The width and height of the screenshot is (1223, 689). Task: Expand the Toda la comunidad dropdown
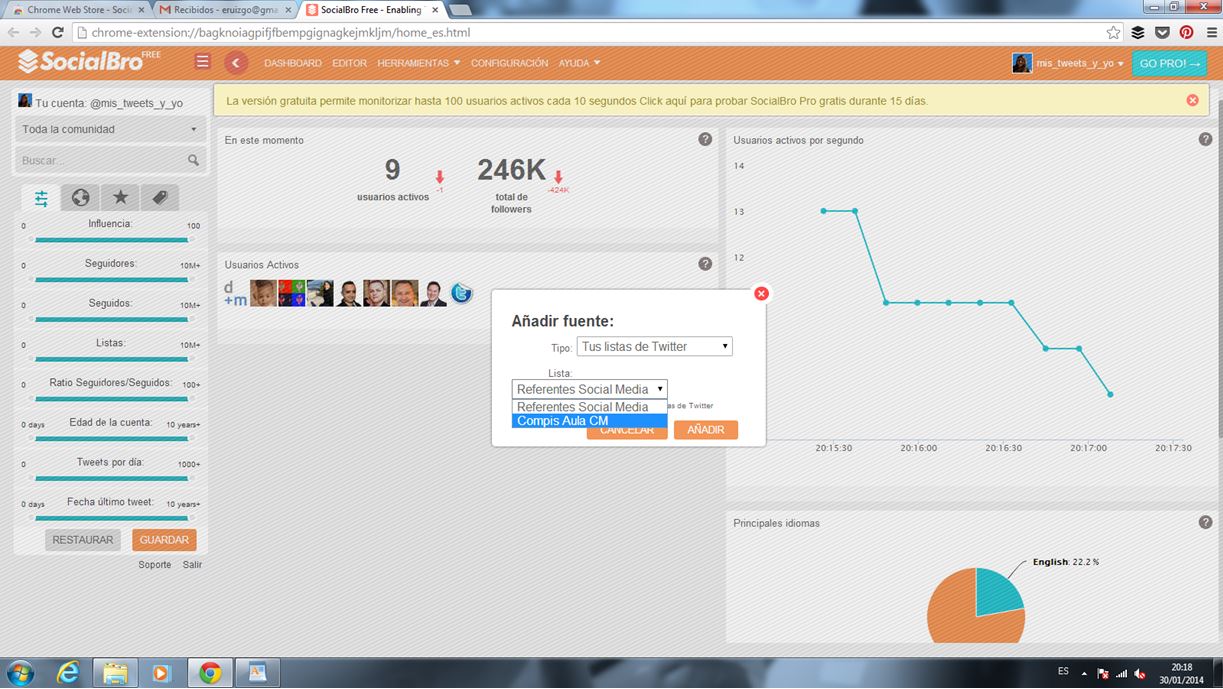coord(110,129)
